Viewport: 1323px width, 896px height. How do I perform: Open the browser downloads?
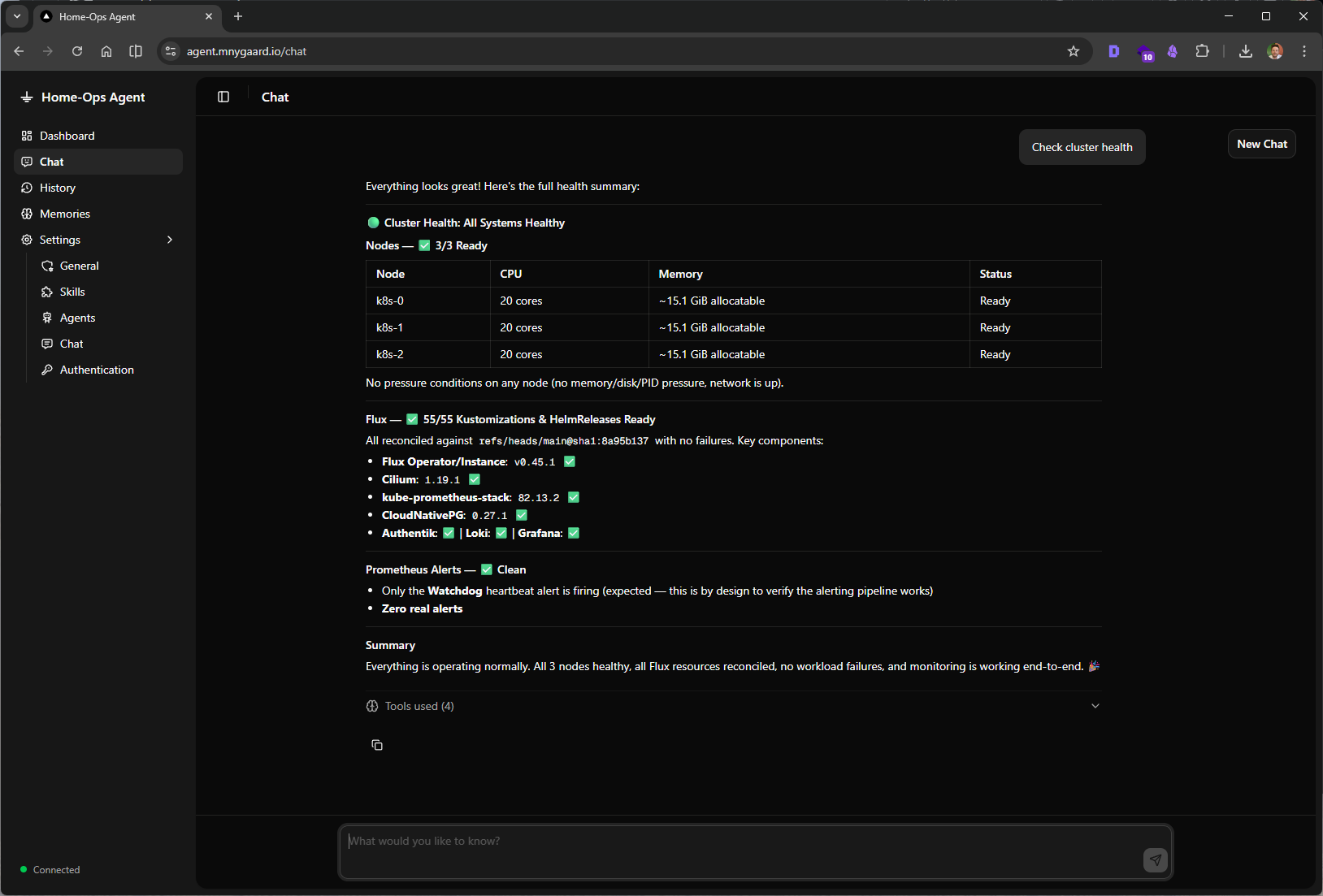tap(1245, 51)
